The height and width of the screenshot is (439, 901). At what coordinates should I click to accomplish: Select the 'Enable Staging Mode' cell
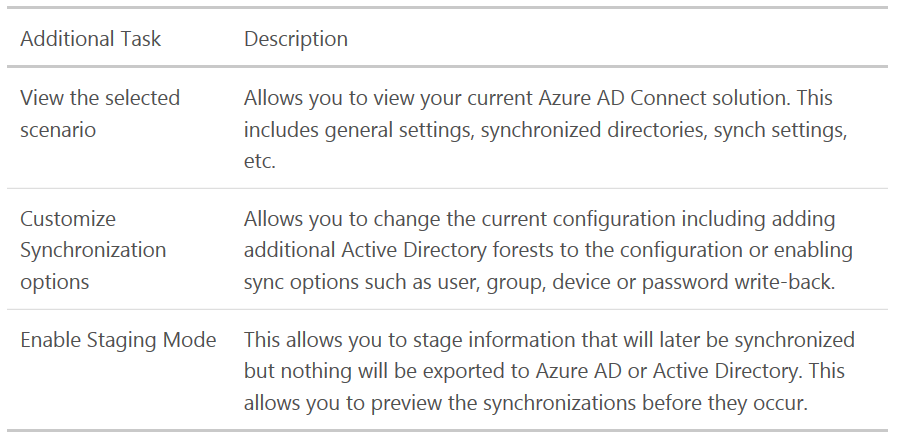pos(118,340)
